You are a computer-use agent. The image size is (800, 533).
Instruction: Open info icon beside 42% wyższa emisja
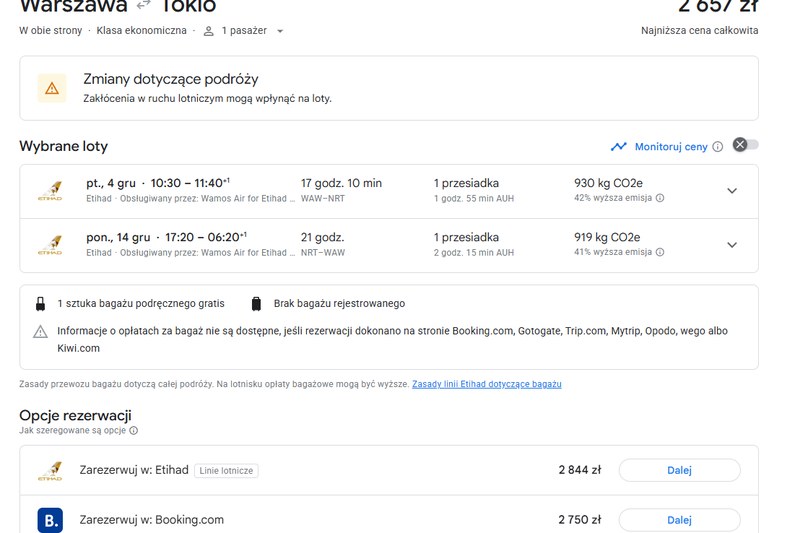[660, 198]
